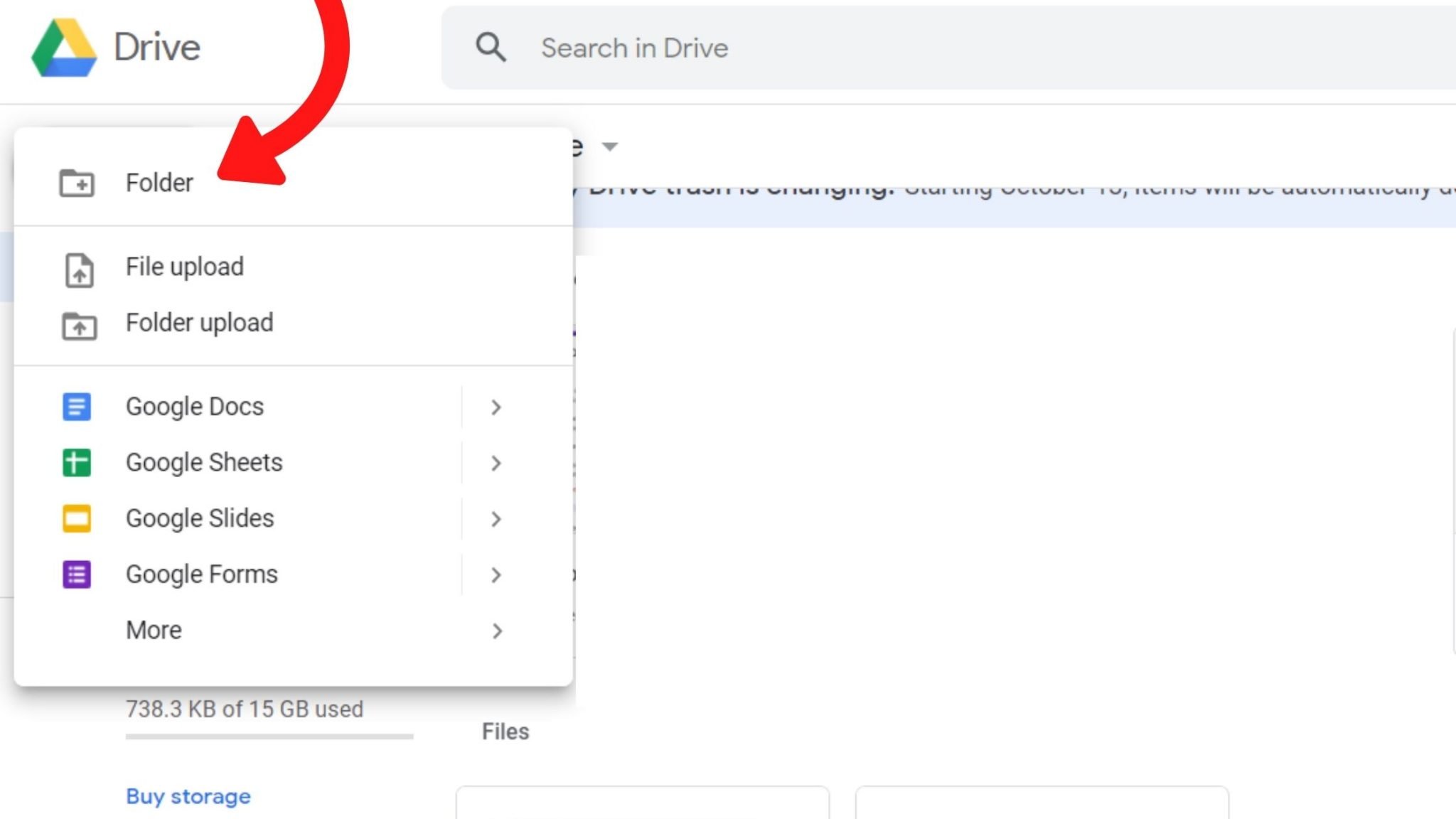This screenshot has width=1456, height=819.
Task: Click the search magnifier icon
Action: [491, 48]
